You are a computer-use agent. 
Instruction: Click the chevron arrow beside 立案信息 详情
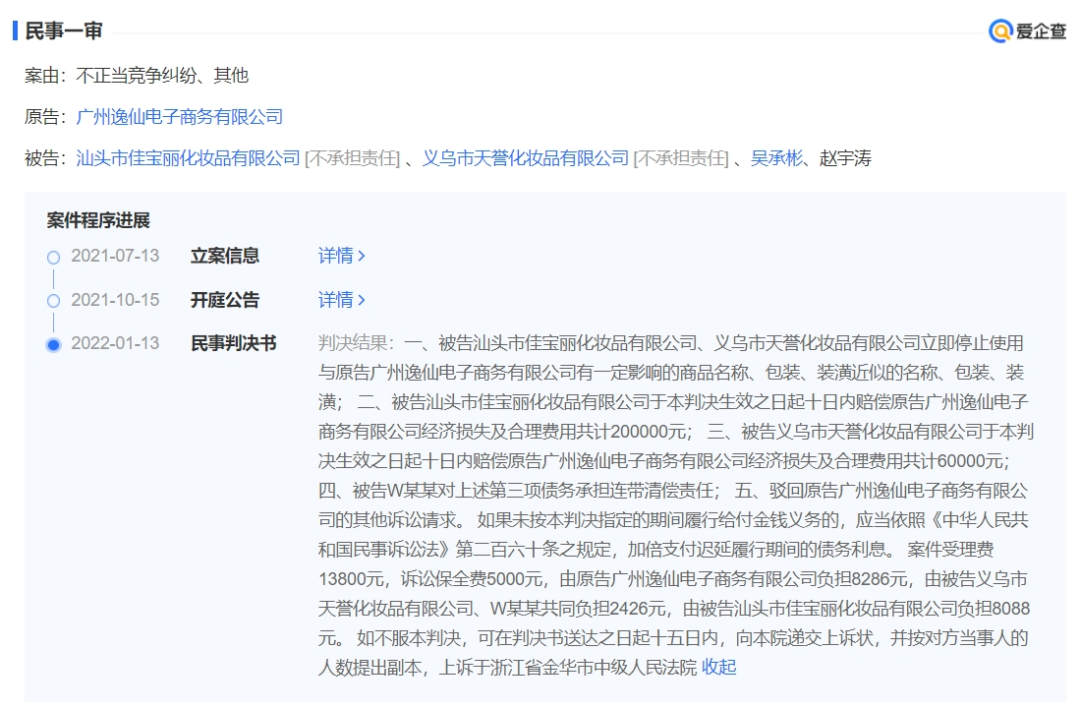pyautogui.click(x=362, y=256)
